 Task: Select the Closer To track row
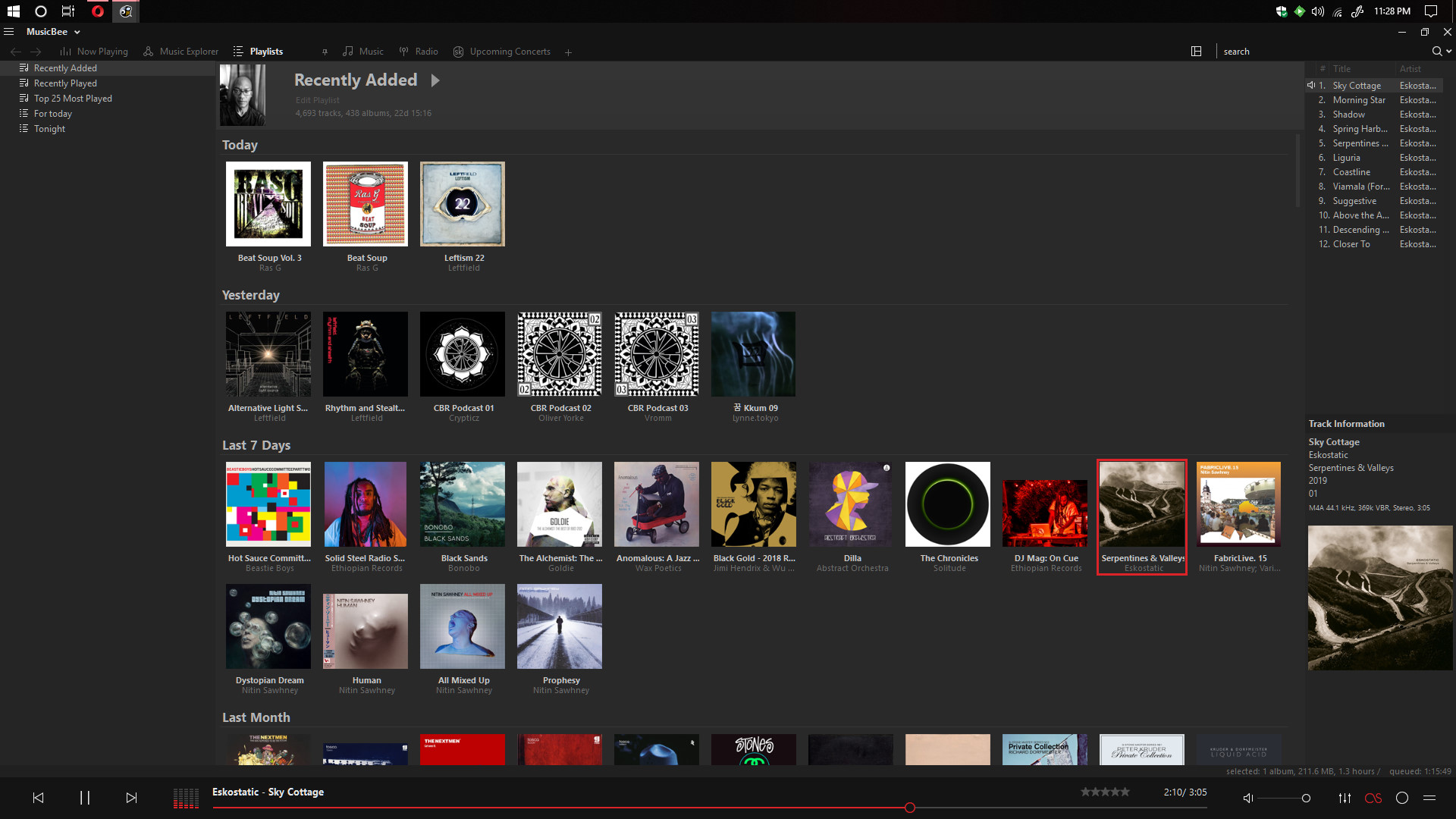pos(1373,244)
